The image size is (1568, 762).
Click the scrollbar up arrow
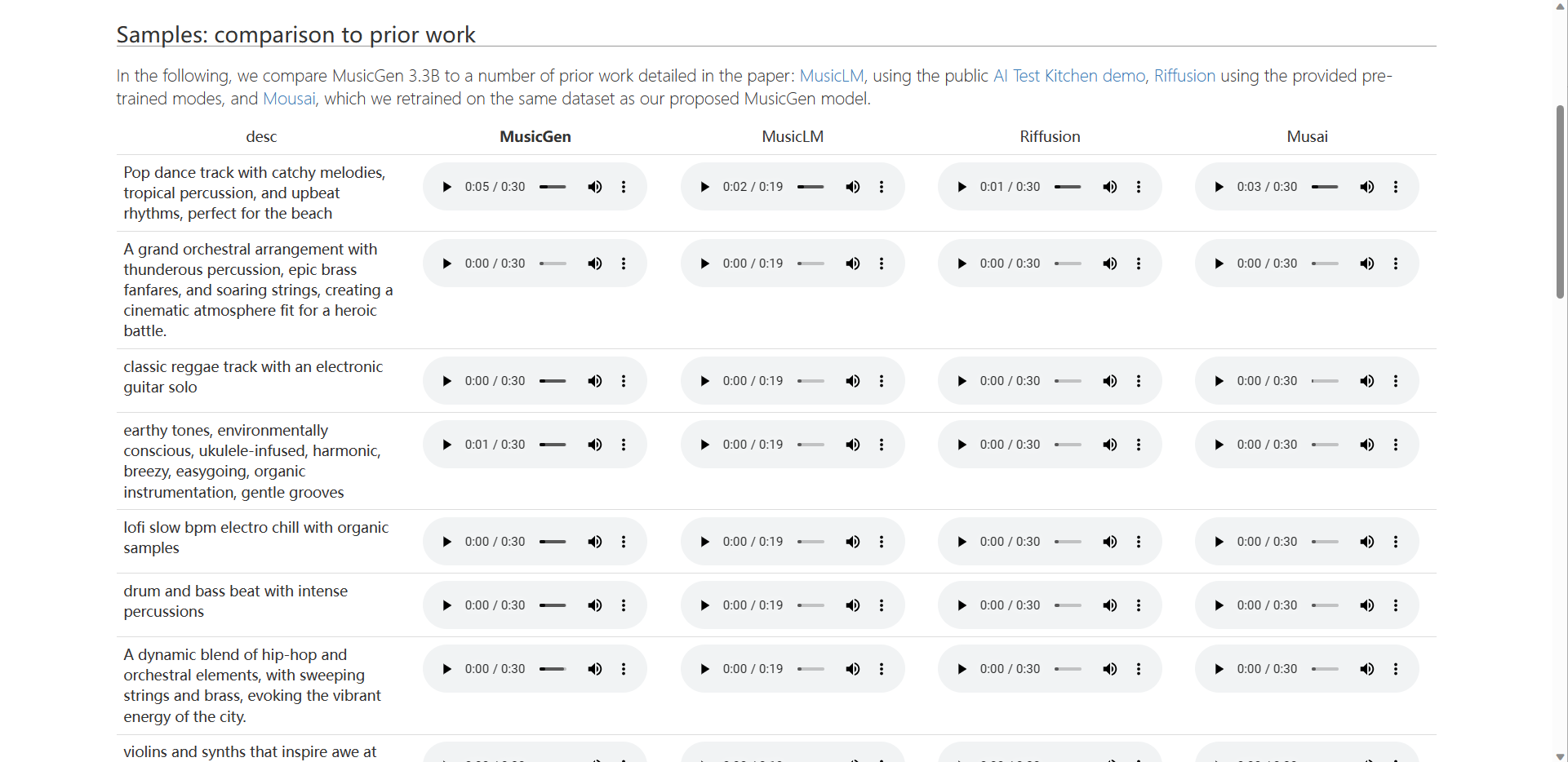(x=1561, y=7)
